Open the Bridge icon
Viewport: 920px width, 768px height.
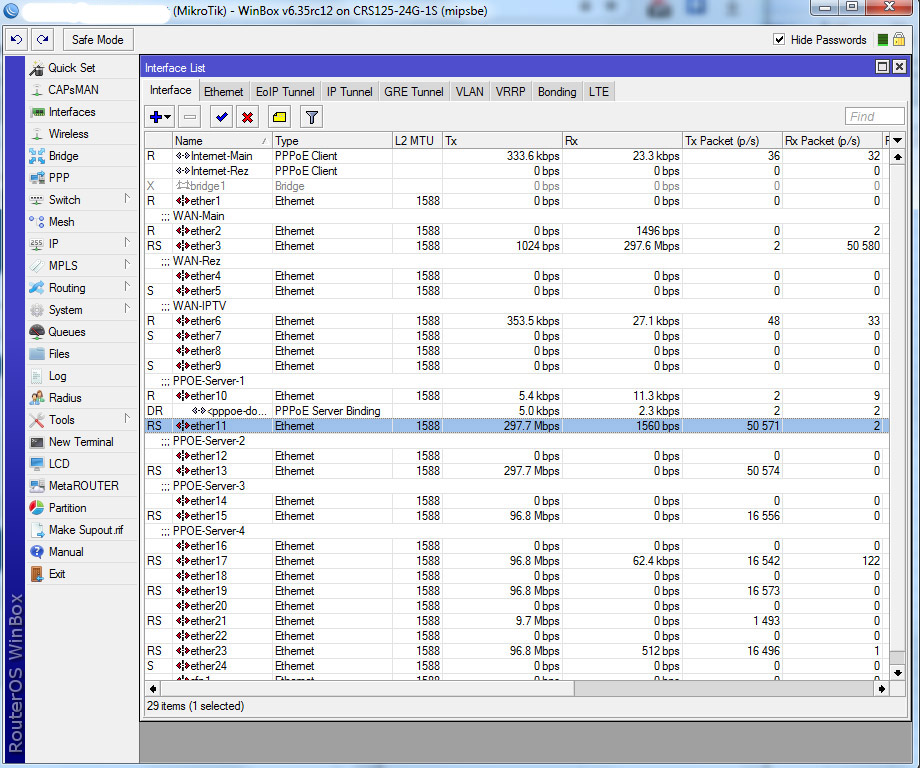coord(36,156)
